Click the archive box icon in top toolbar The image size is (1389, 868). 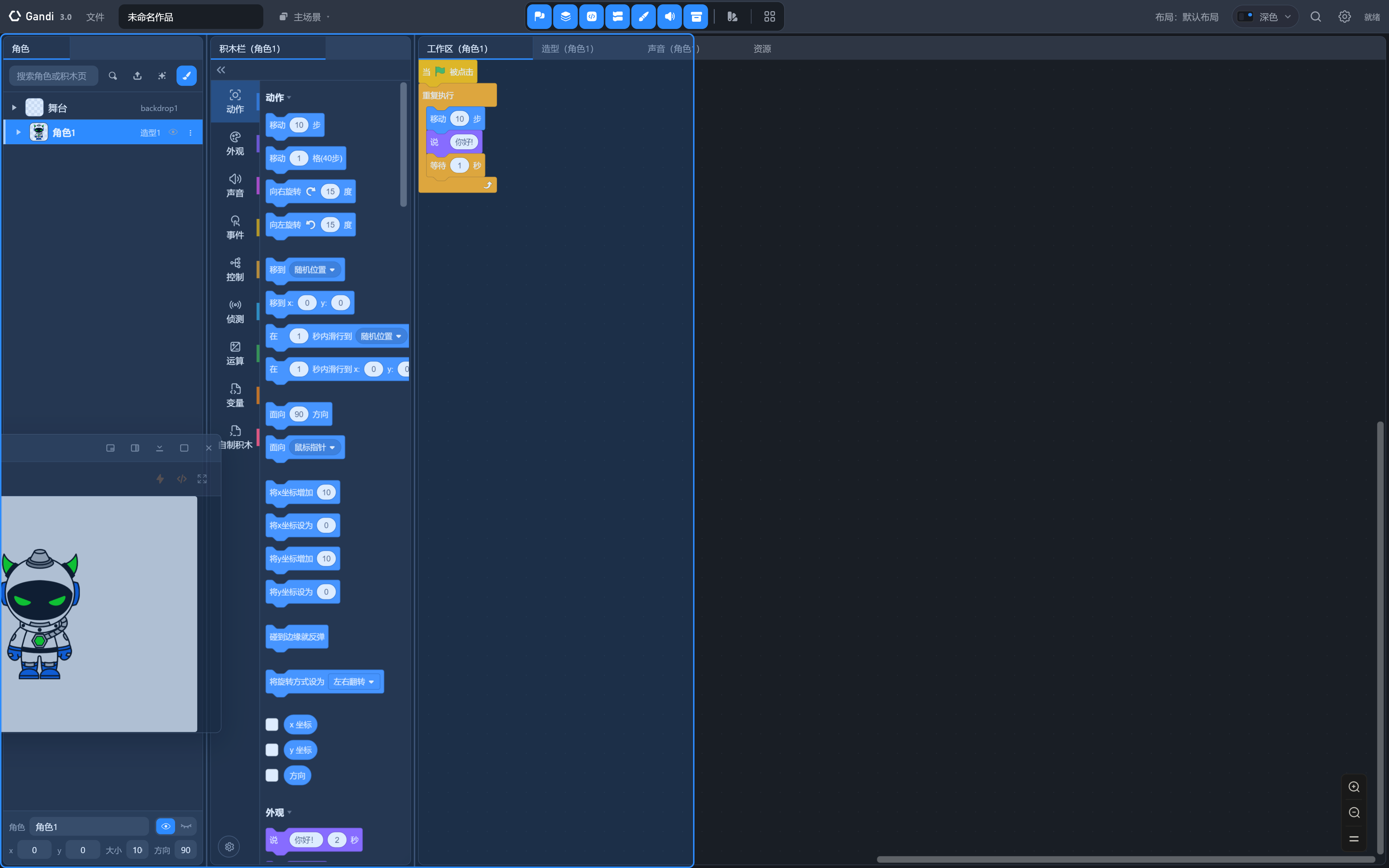click(696, 17)
